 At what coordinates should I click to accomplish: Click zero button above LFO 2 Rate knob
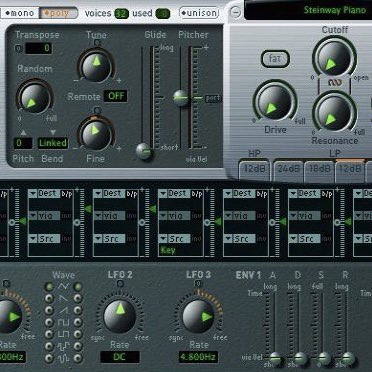click(120, 284)
